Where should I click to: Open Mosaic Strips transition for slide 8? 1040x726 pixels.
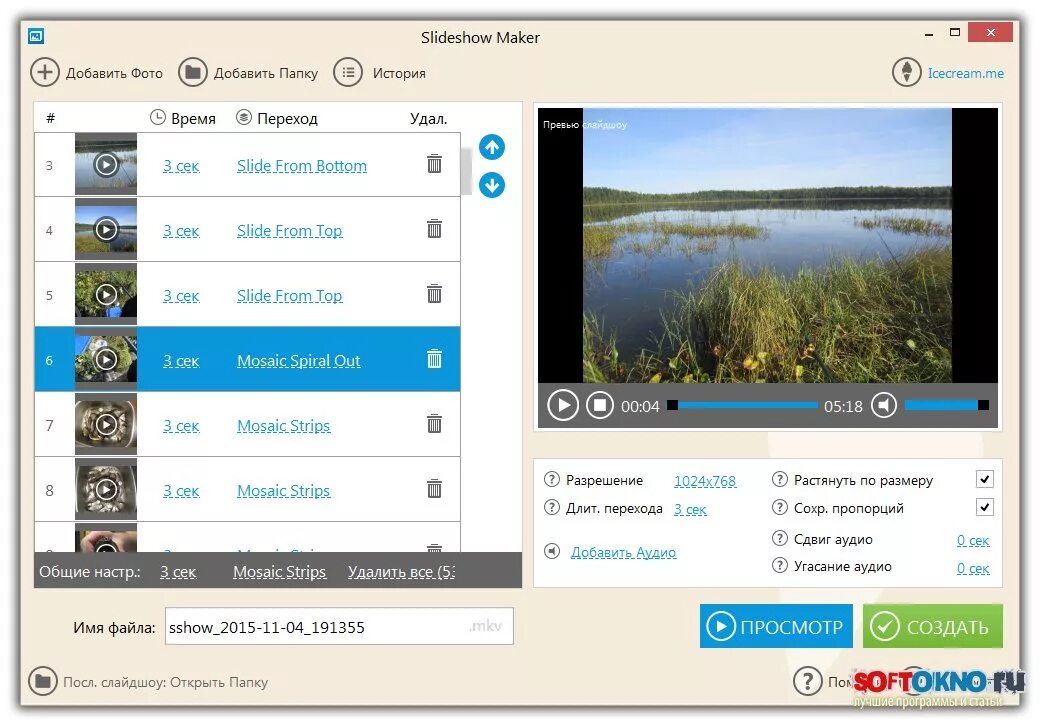coord(284,491)
